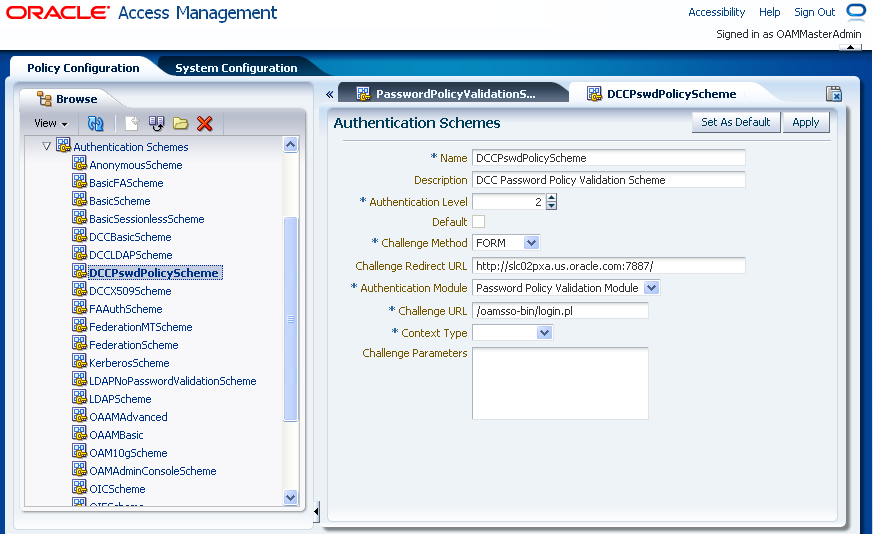Click the BasicScheme icon
The image size is (873, 534).
[x=79, y=199]
